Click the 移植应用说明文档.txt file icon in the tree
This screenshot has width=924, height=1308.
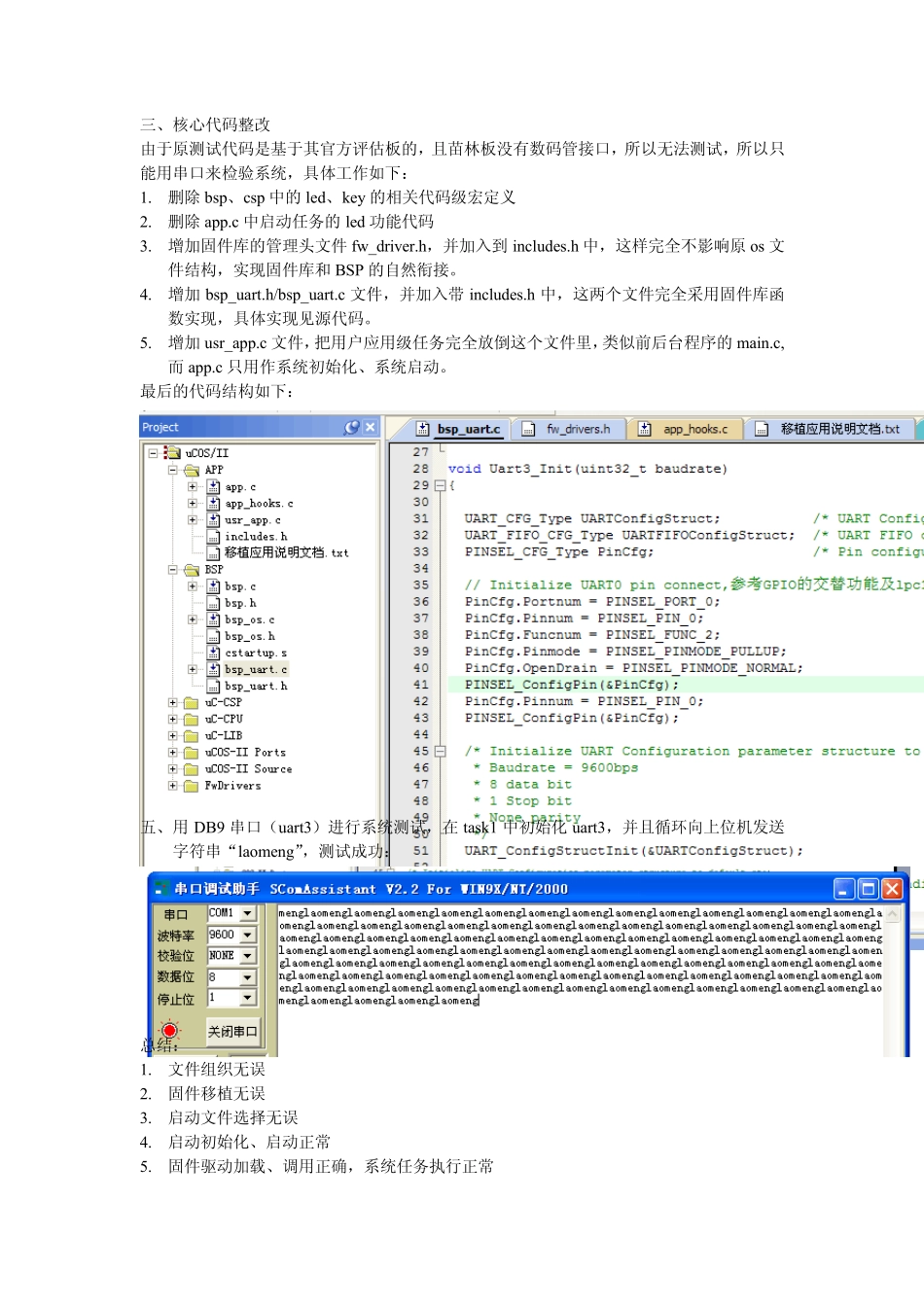point(213,552)
